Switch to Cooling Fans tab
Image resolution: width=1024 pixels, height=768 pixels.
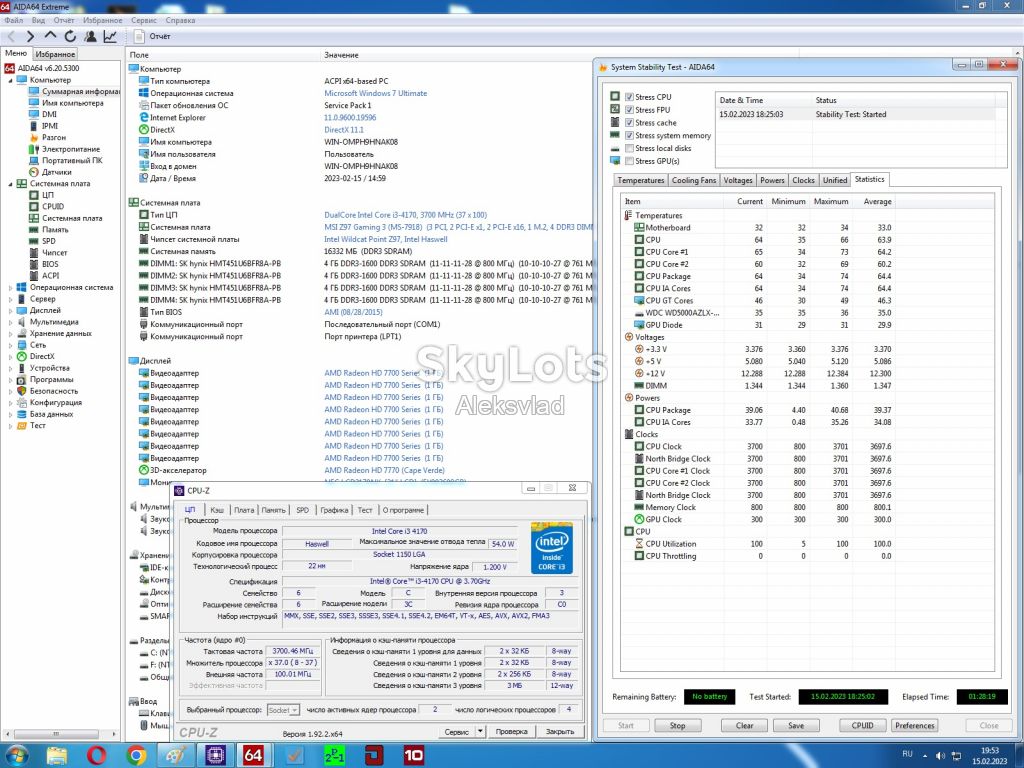click(694, 180)
